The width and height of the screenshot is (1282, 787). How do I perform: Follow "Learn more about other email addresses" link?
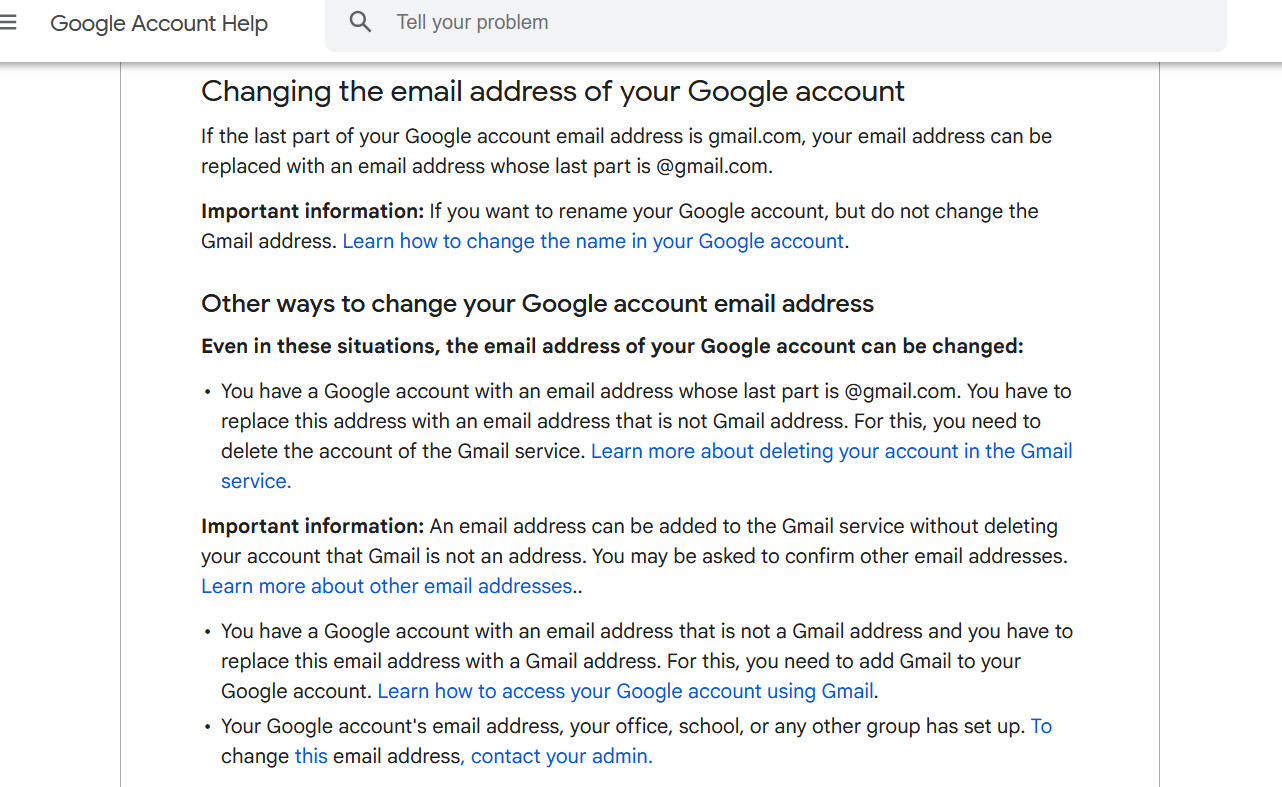pyautogui.click(x=386, y=586)
